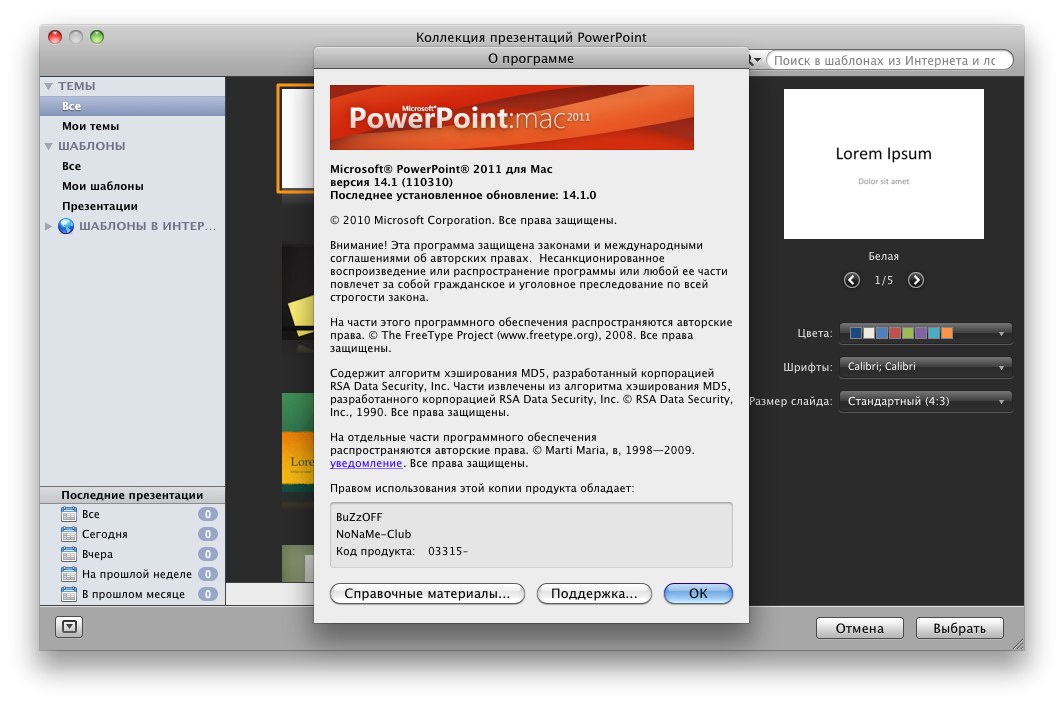Click the calendar icon next to На прошлой неделе
Screen dimensions: 1064x705
click(69, 574)
